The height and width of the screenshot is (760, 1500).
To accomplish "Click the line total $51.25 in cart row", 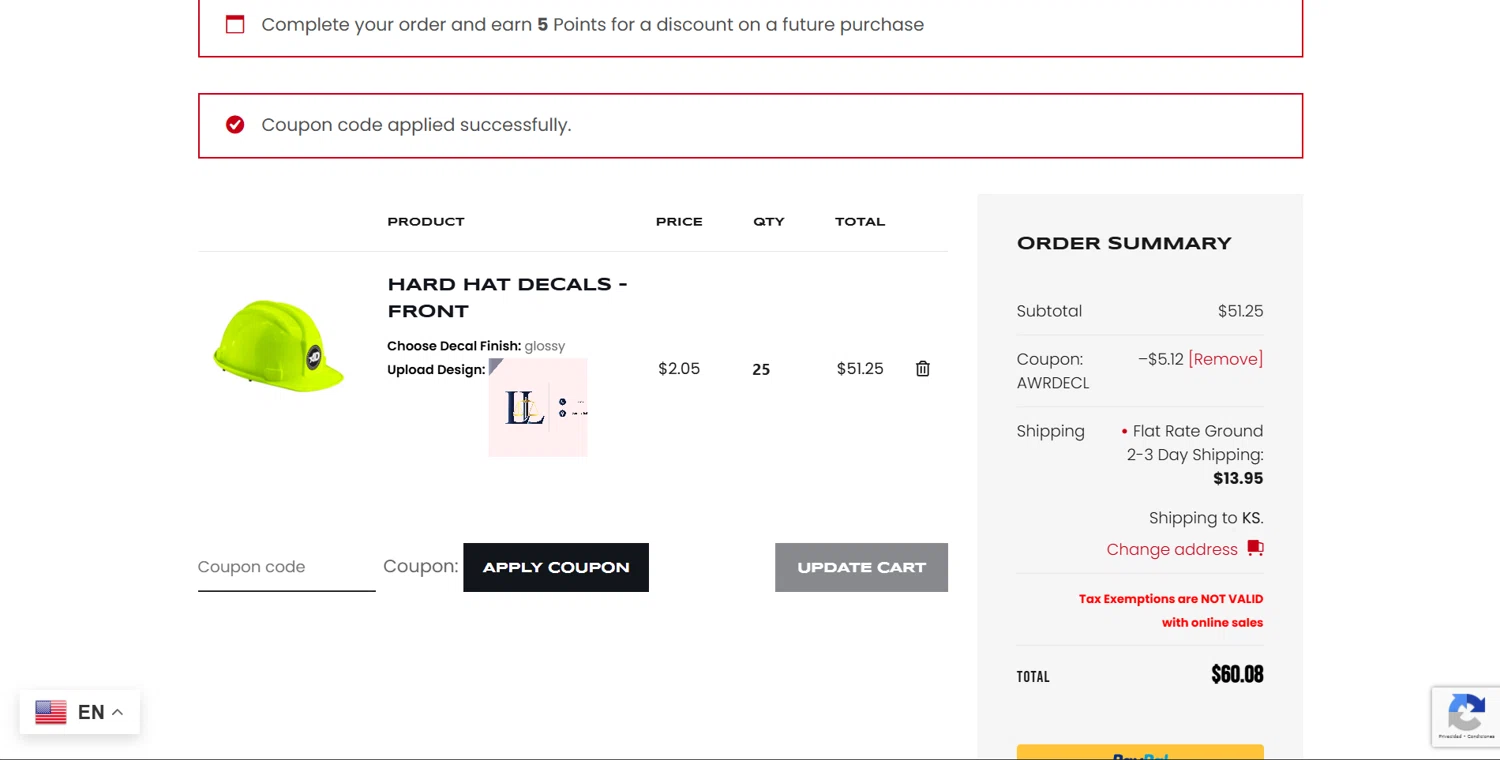I will tap(860, 369).
